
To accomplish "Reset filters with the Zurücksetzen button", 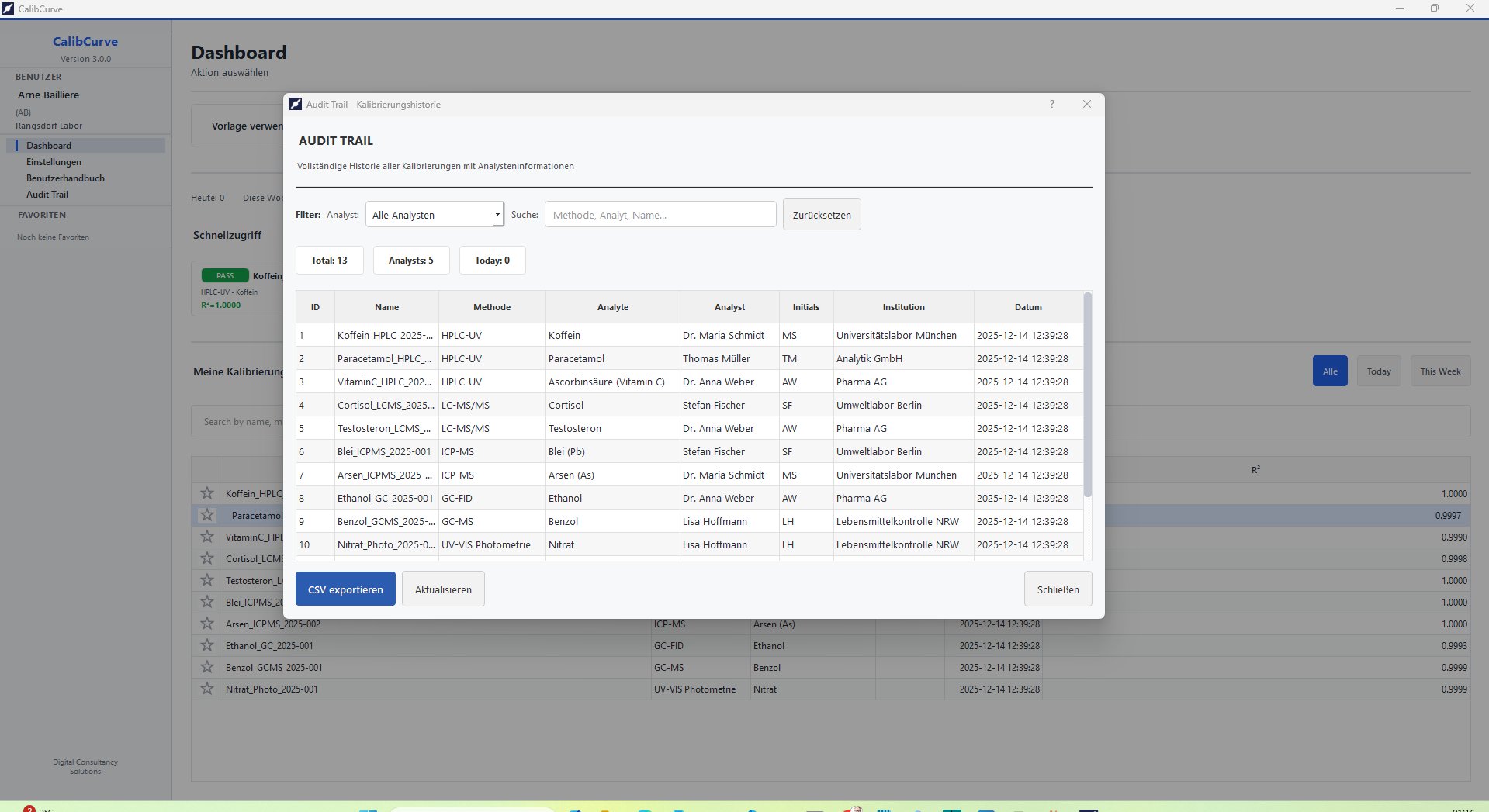I will [x=821, y=214].
